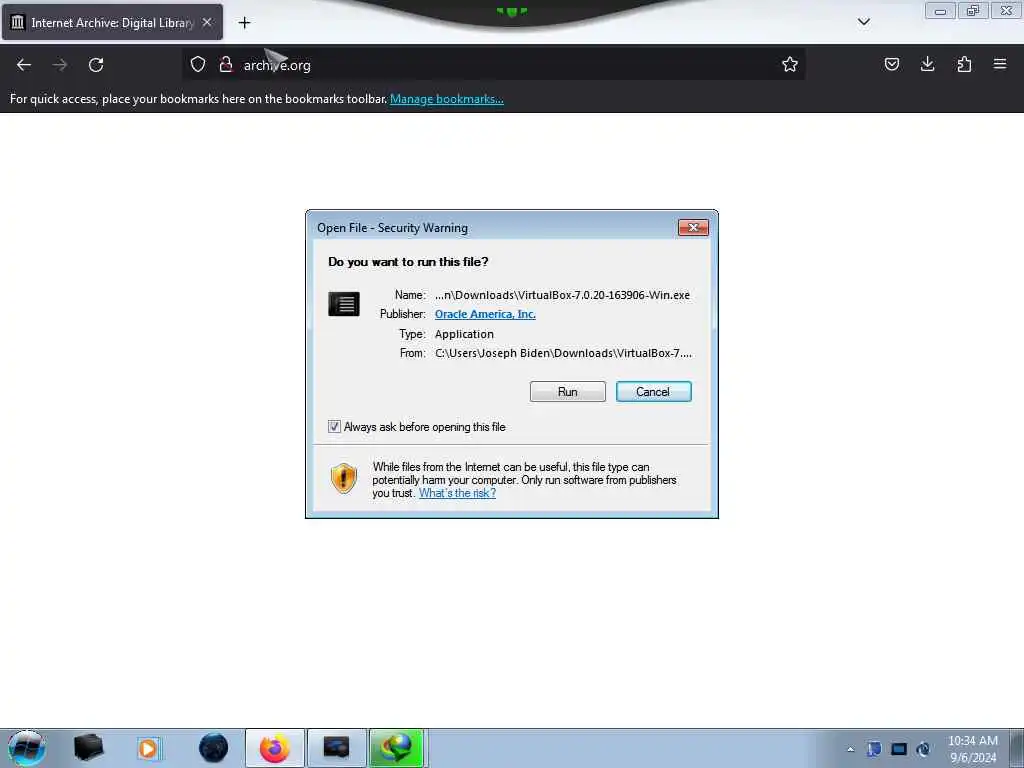Select the Internet Archive: Digital Library tab
Viewport: 1024px width, 768px height.
click(x=112, y=22)
